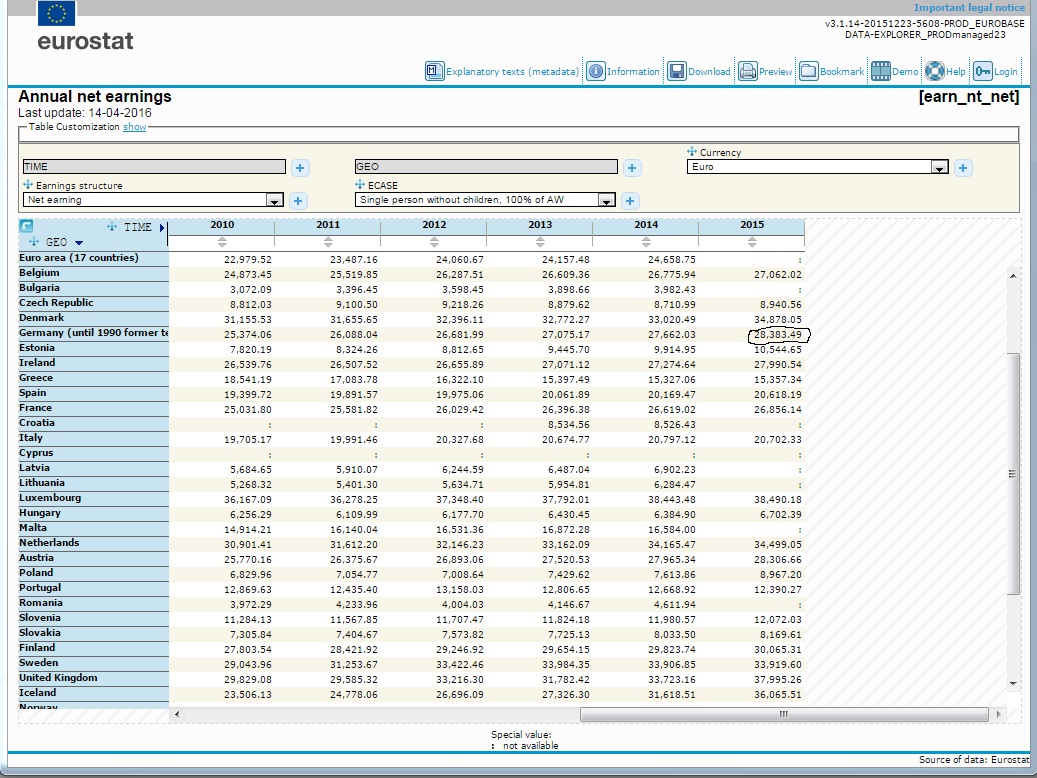Image resolution: width=1037 pixels, height=778 pixels.
Task: Select the Luxembourg row label
Action: [x=50, y=497]
